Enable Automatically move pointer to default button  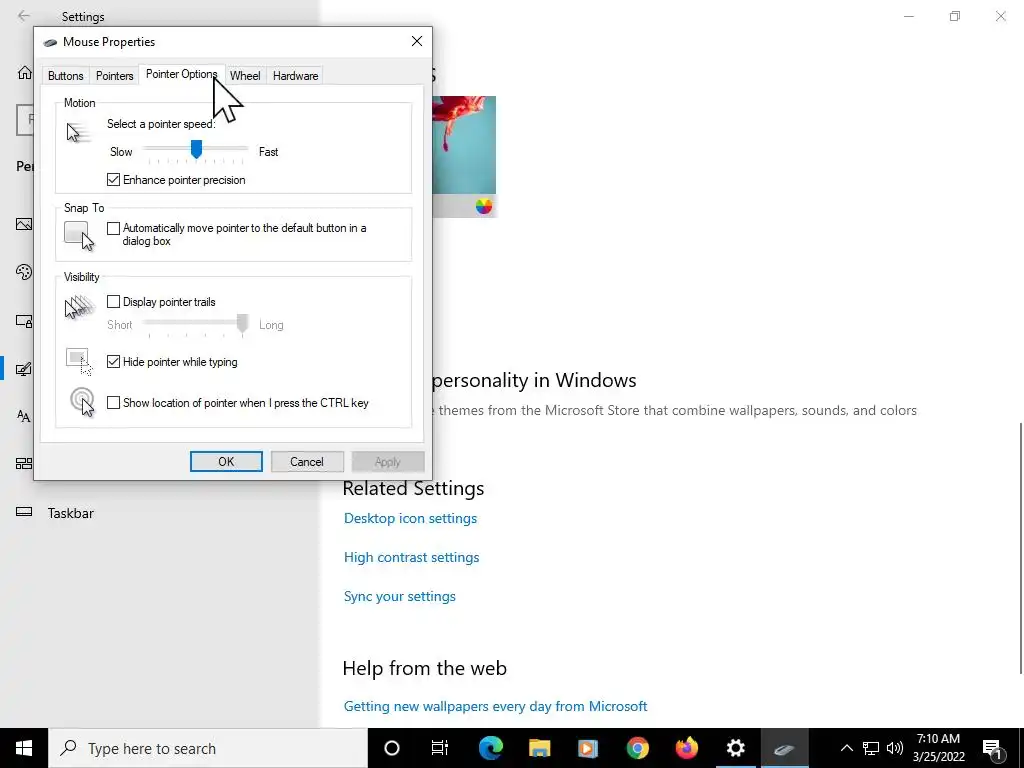coord(114,228)
